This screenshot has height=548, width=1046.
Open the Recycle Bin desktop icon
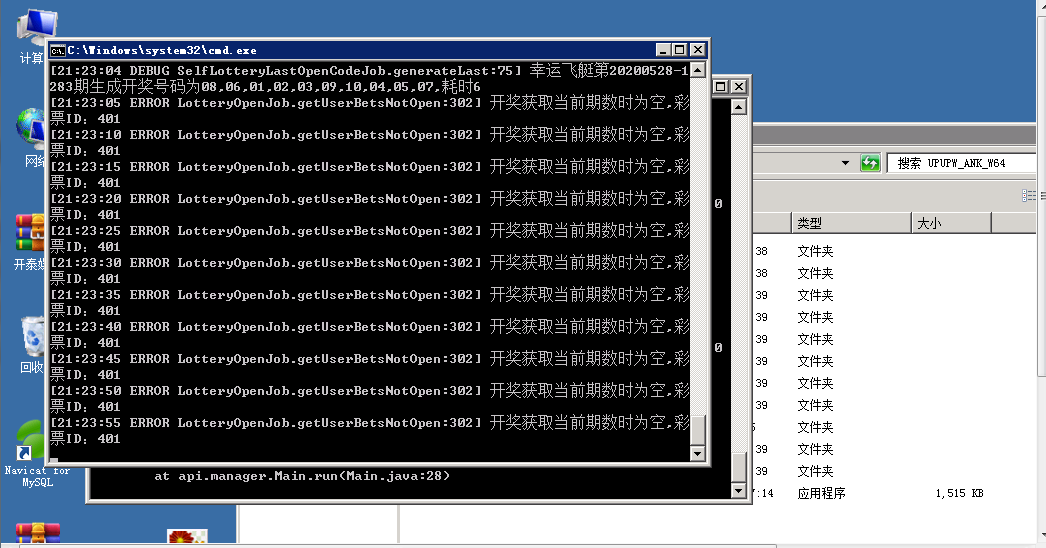pos(32,338)
